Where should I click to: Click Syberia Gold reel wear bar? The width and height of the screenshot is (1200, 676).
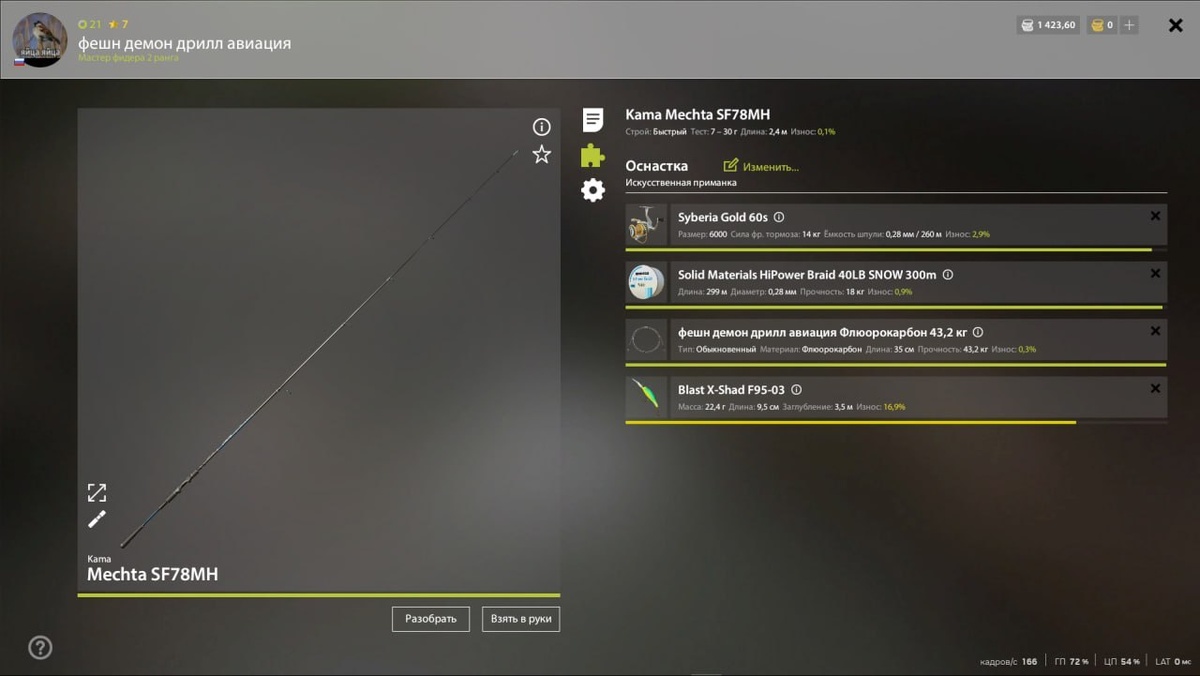tap(896, 249)
